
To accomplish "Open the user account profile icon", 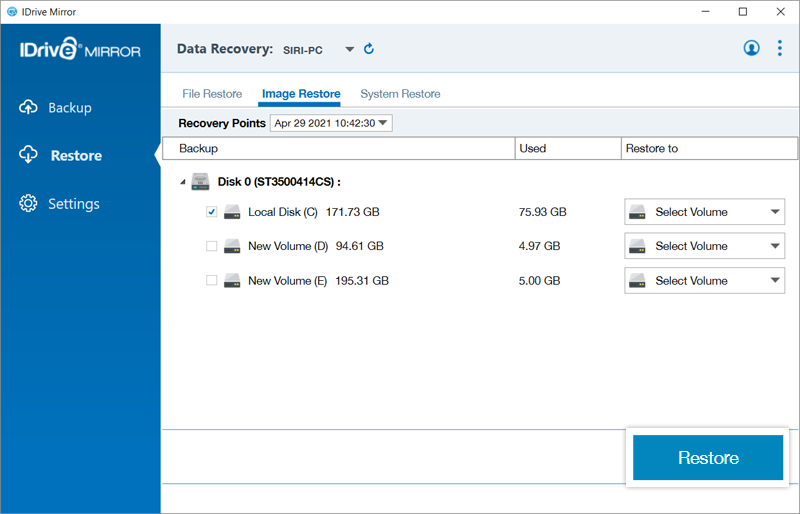I will click(x=751, y=48).
